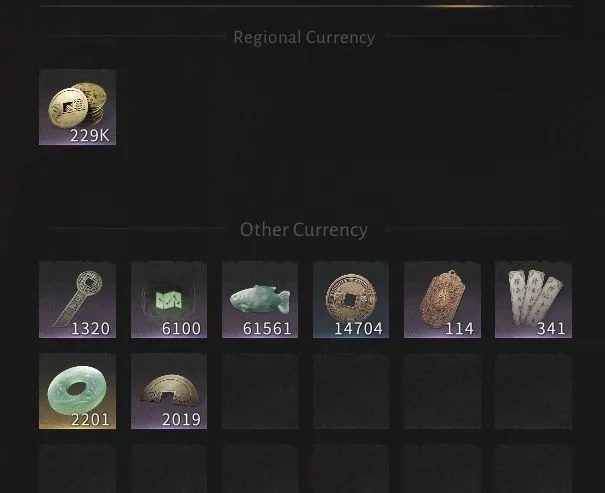Select the empty slot beside the 2019 half-coin

[260, 391]
